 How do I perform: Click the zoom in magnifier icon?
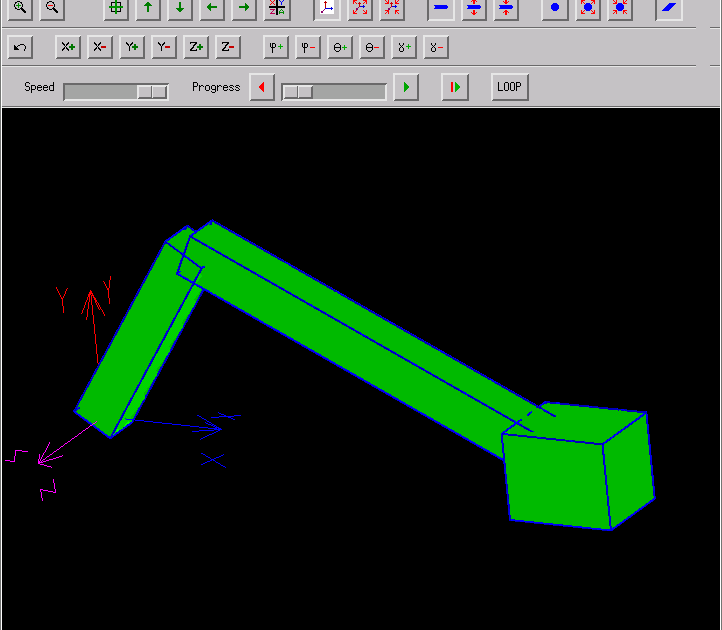(20, 8)
